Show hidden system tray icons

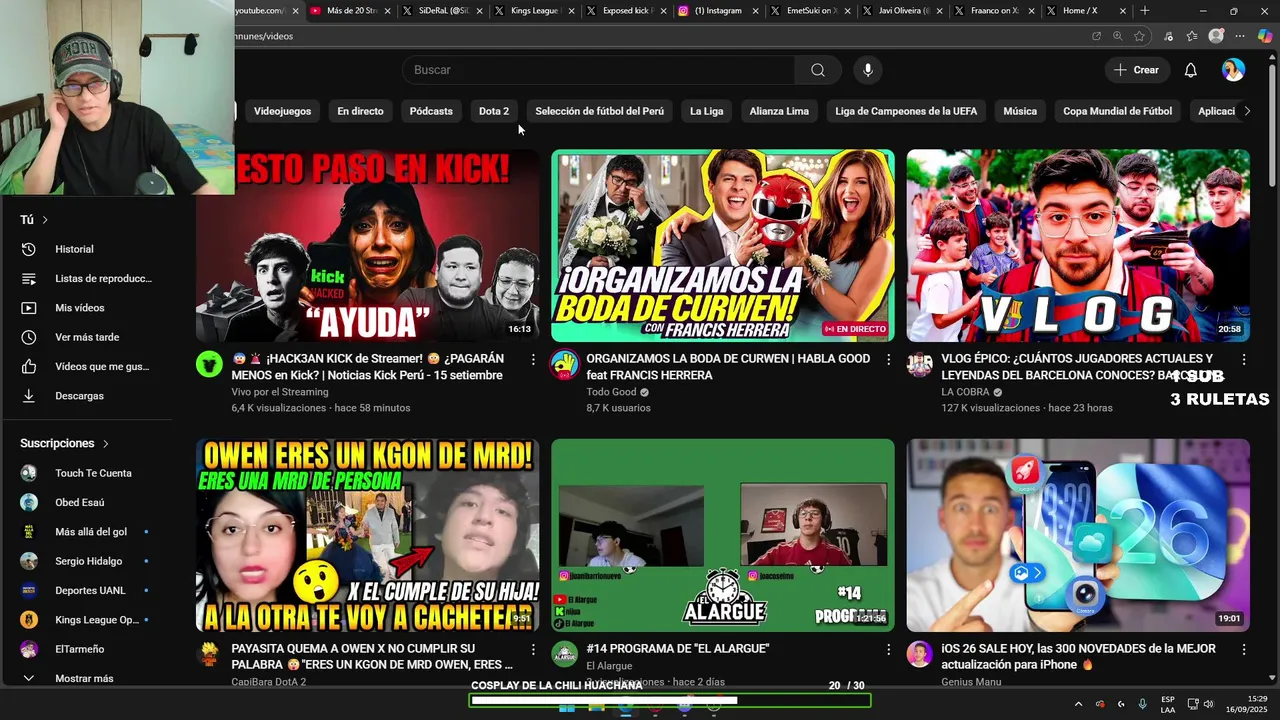click(x=1078, y=704)
